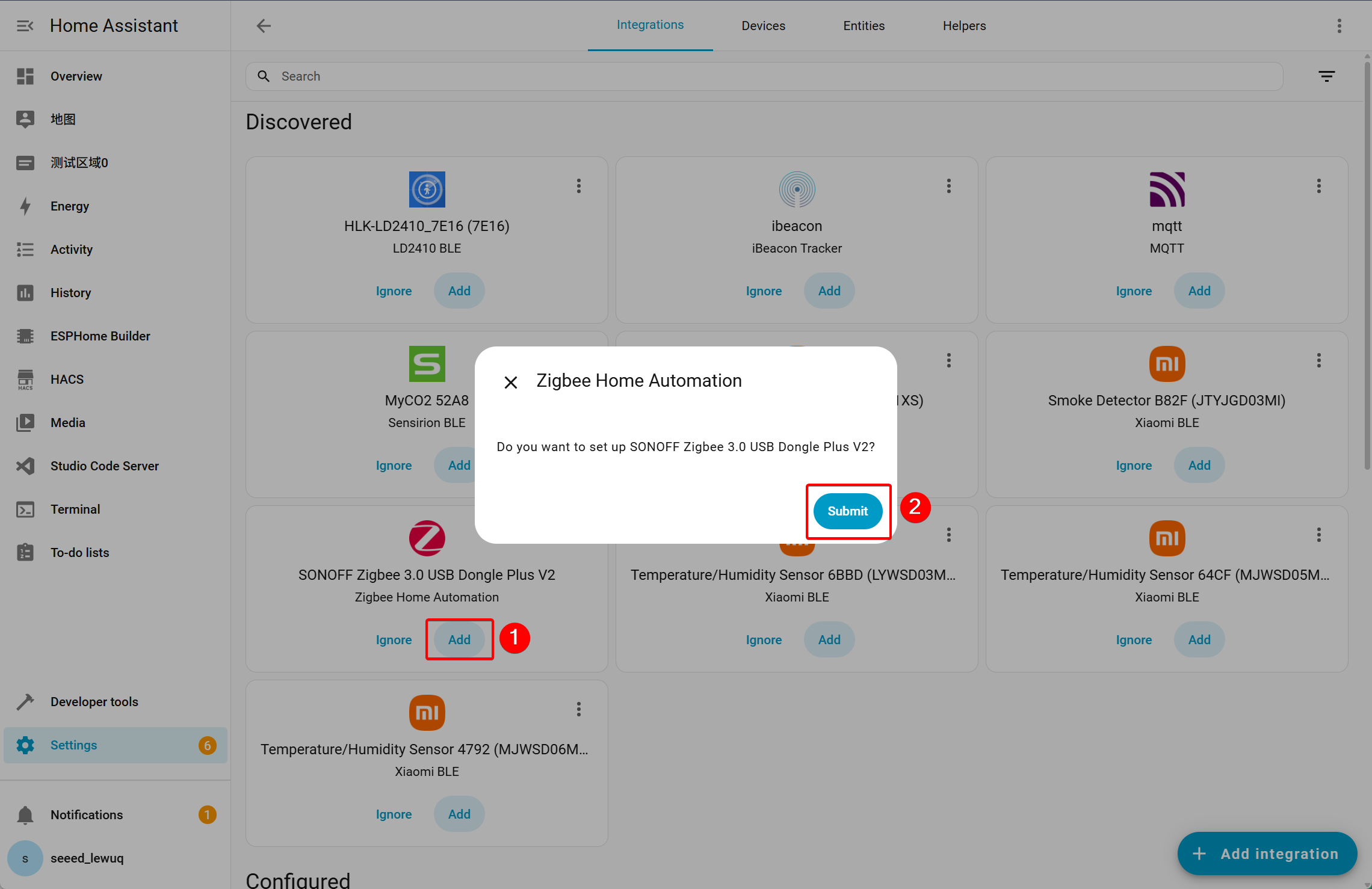
Task: Click the filter icon beside search
Action: pyautogui.click(x=1327, y=76)
